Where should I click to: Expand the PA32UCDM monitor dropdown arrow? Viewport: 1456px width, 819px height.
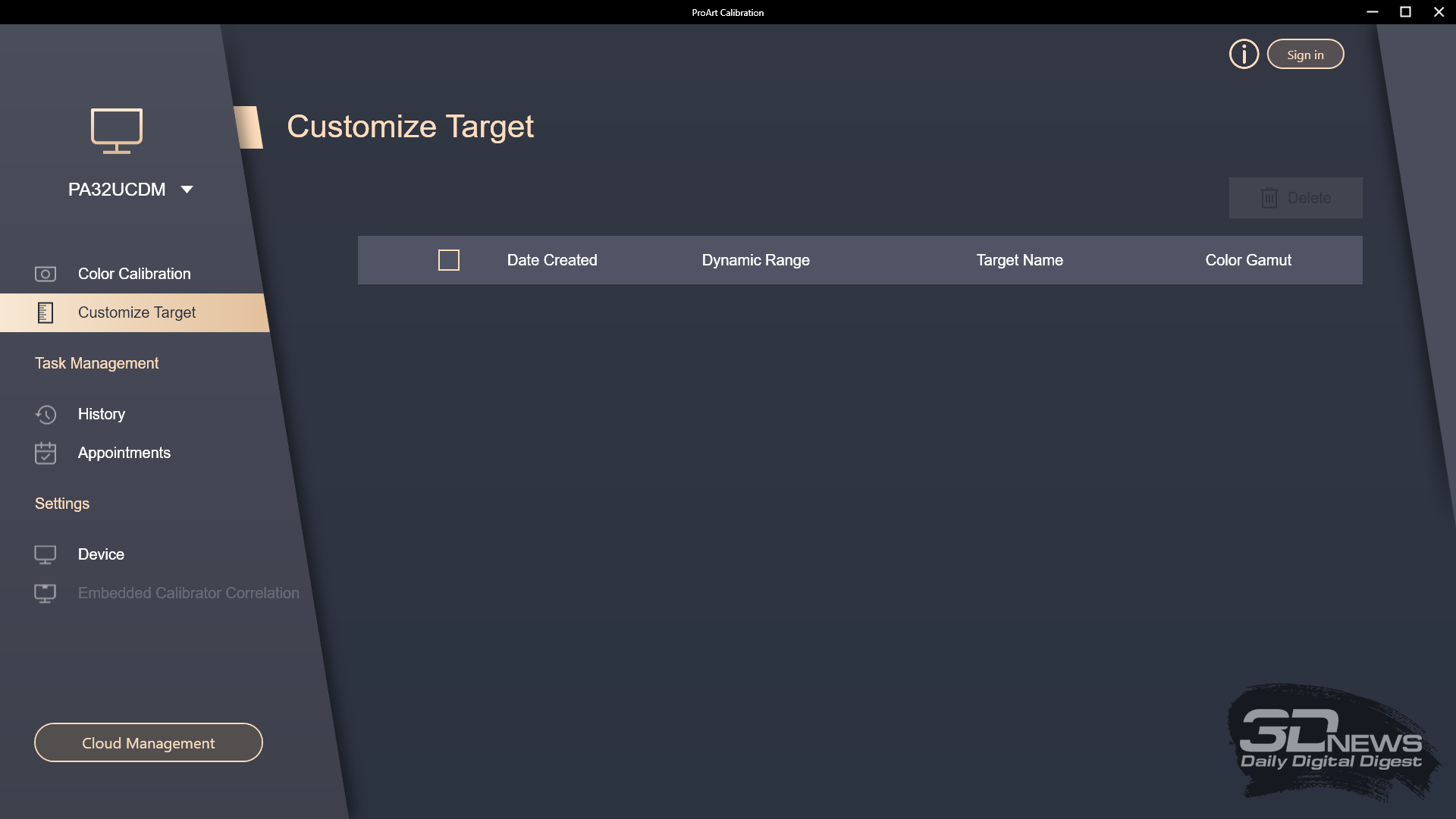(x=187, y=190)
